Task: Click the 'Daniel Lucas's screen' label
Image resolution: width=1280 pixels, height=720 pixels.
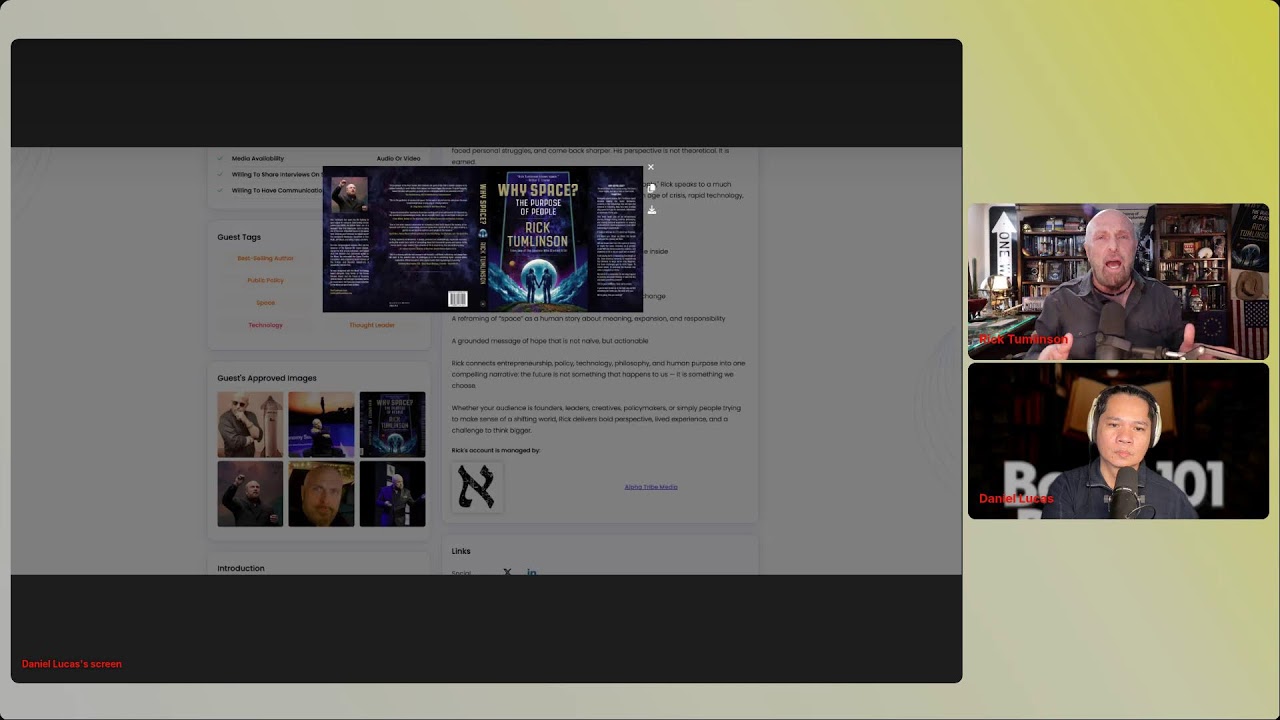Action: coord(72,664)
